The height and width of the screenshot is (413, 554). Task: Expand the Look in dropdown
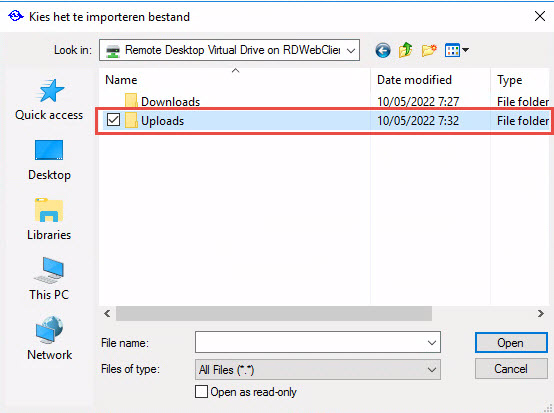(351, 51)
